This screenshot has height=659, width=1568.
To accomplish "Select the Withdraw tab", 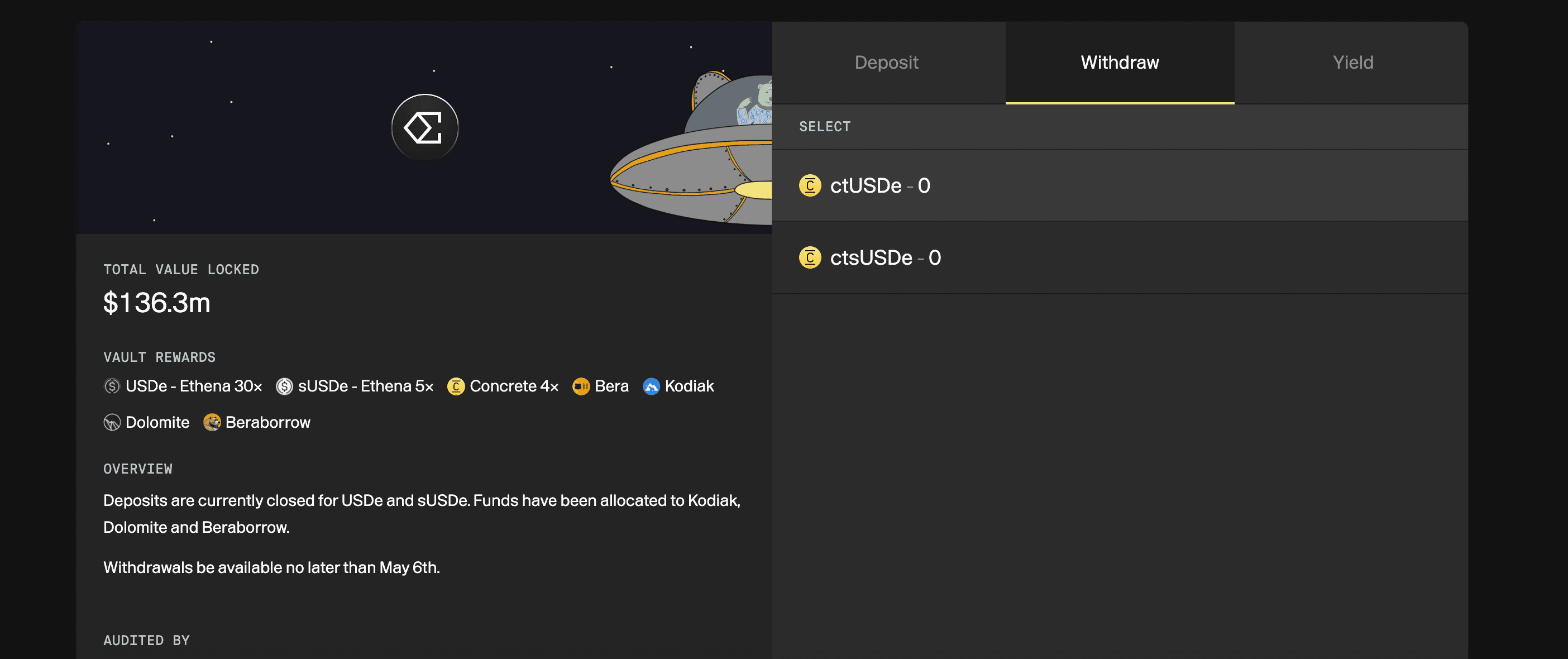I will click(x=1120, y=63).
